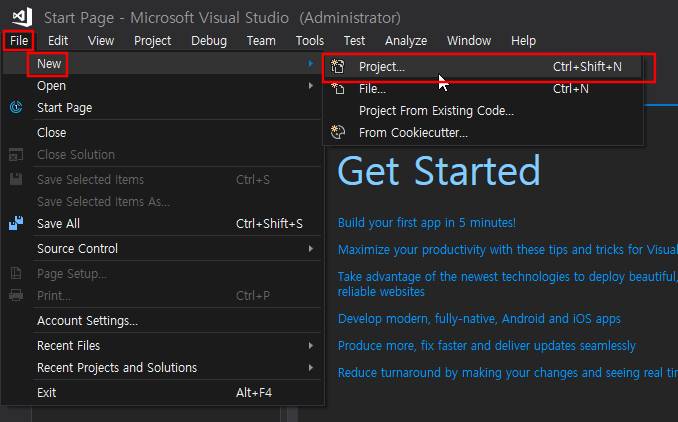Choose Account Settings from File menu
Viewport: 678px width, 422px height.
coord(87,321)
